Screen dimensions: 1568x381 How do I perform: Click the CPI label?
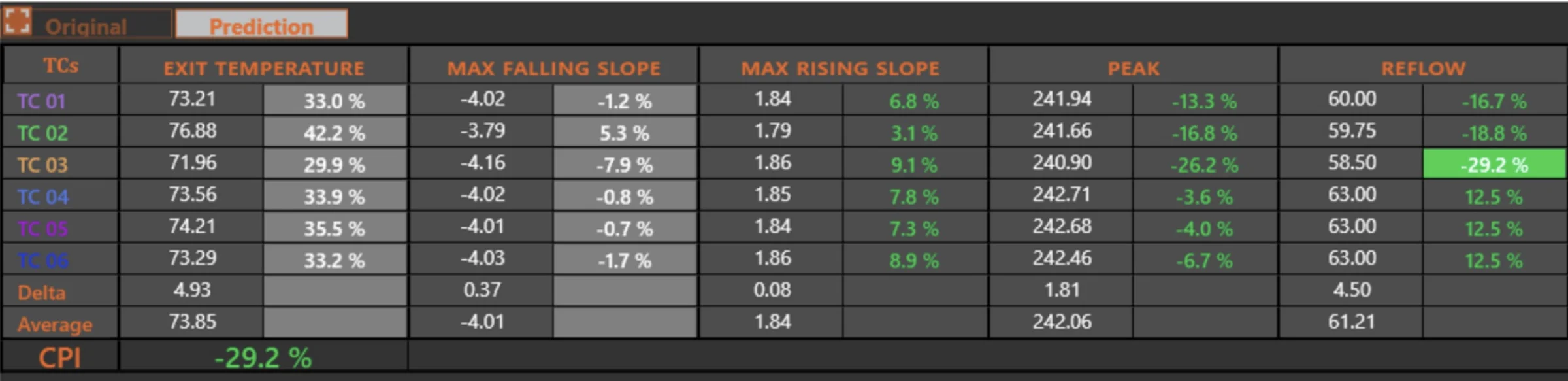[x=59, y=357]
